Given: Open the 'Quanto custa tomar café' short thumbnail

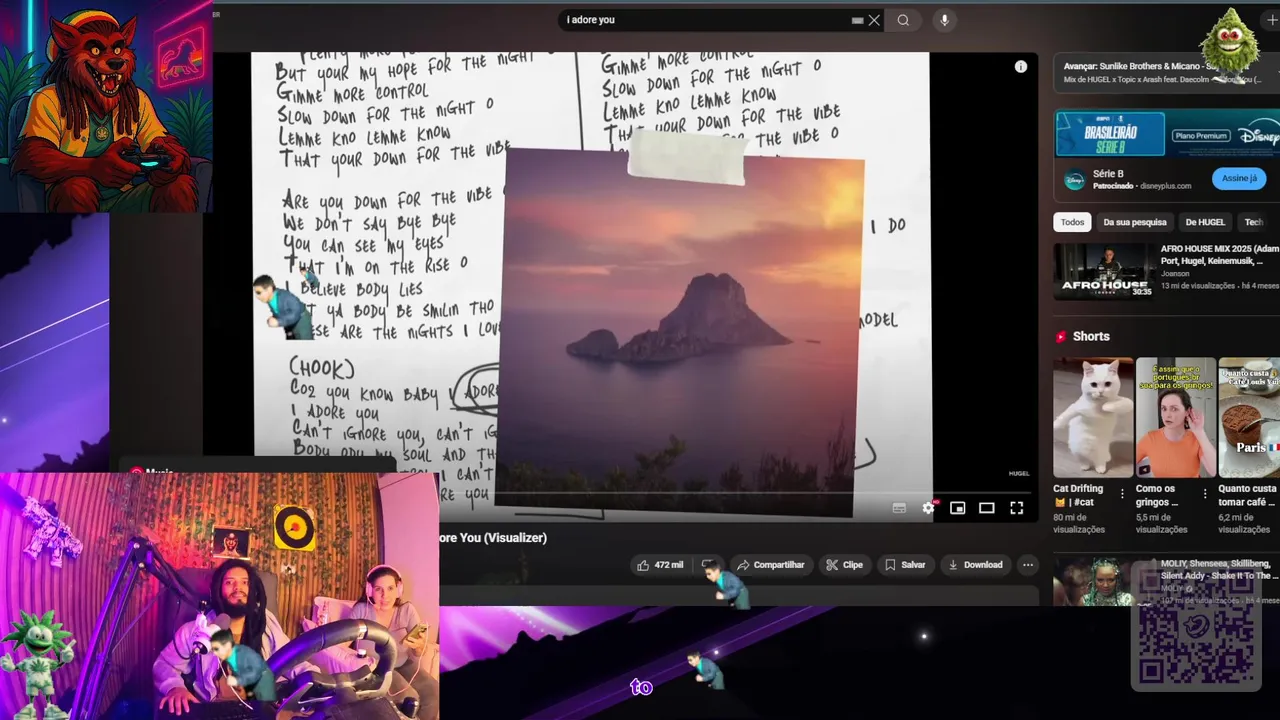Looking at the screenshot, I should [x=1249, y=417].
